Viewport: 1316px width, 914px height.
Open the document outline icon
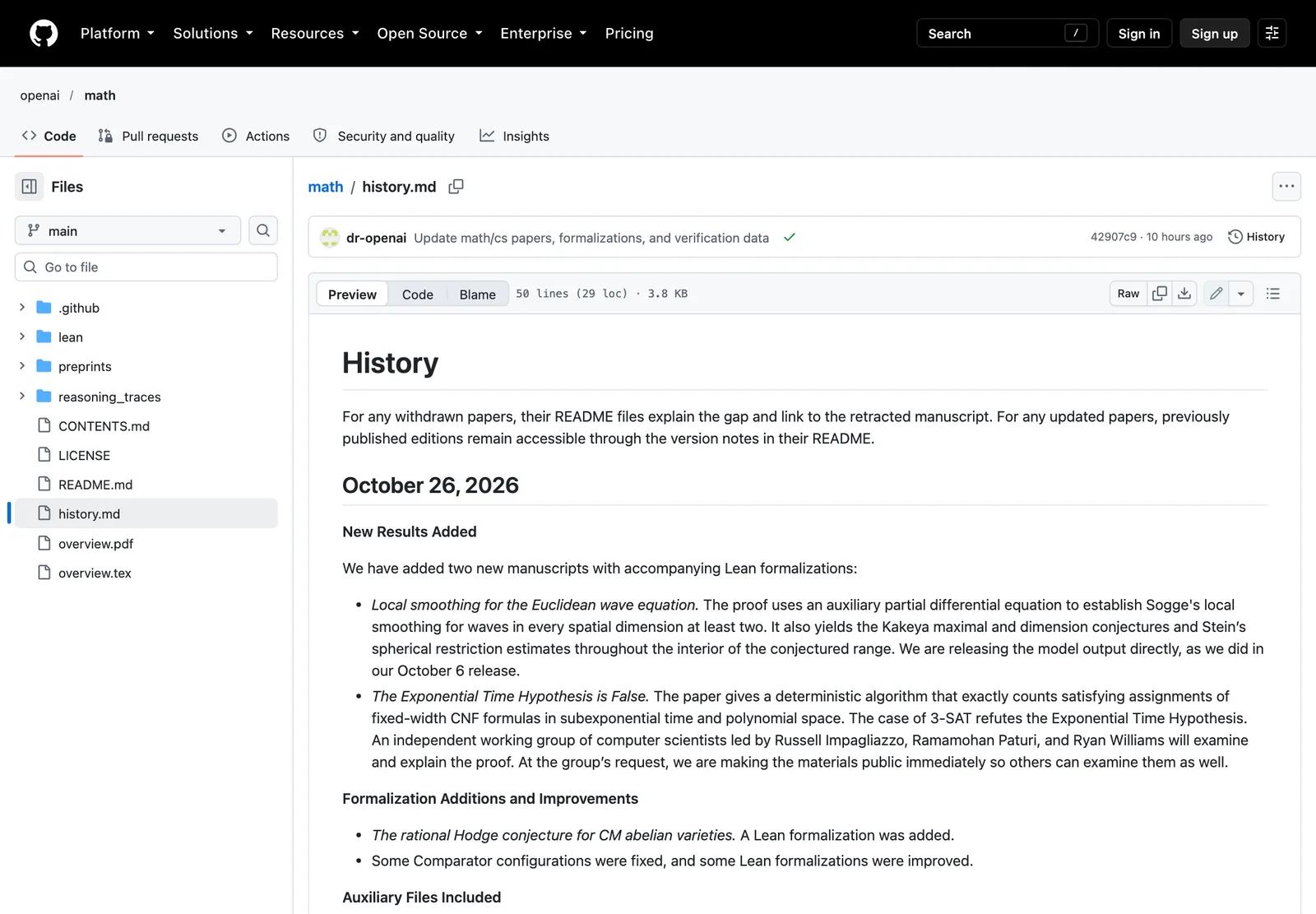coord(1273,294)
